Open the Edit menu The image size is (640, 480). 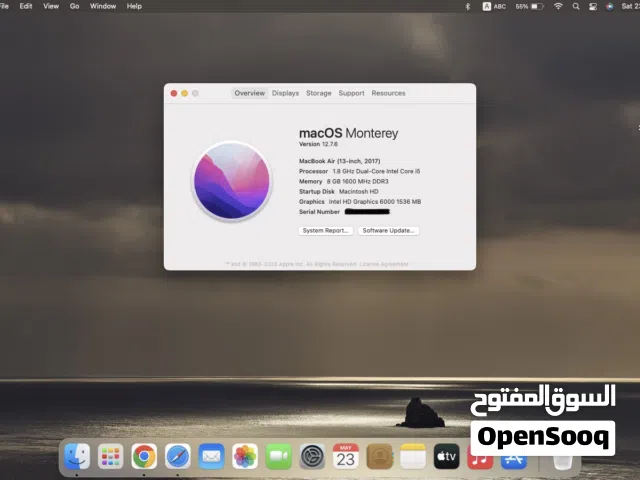(26, 6)
